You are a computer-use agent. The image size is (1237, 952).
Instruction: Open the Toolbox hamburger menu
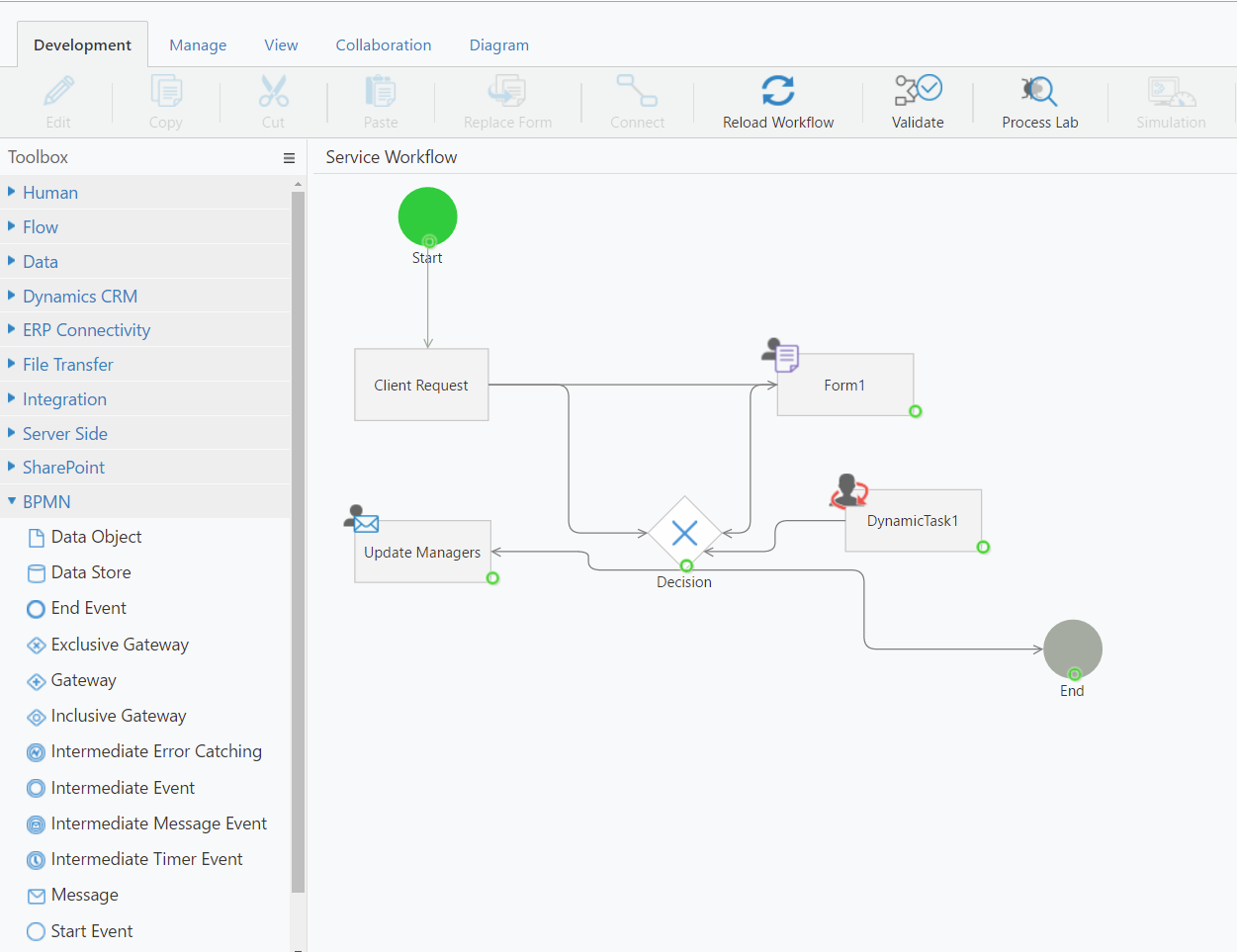click(289, 158)
